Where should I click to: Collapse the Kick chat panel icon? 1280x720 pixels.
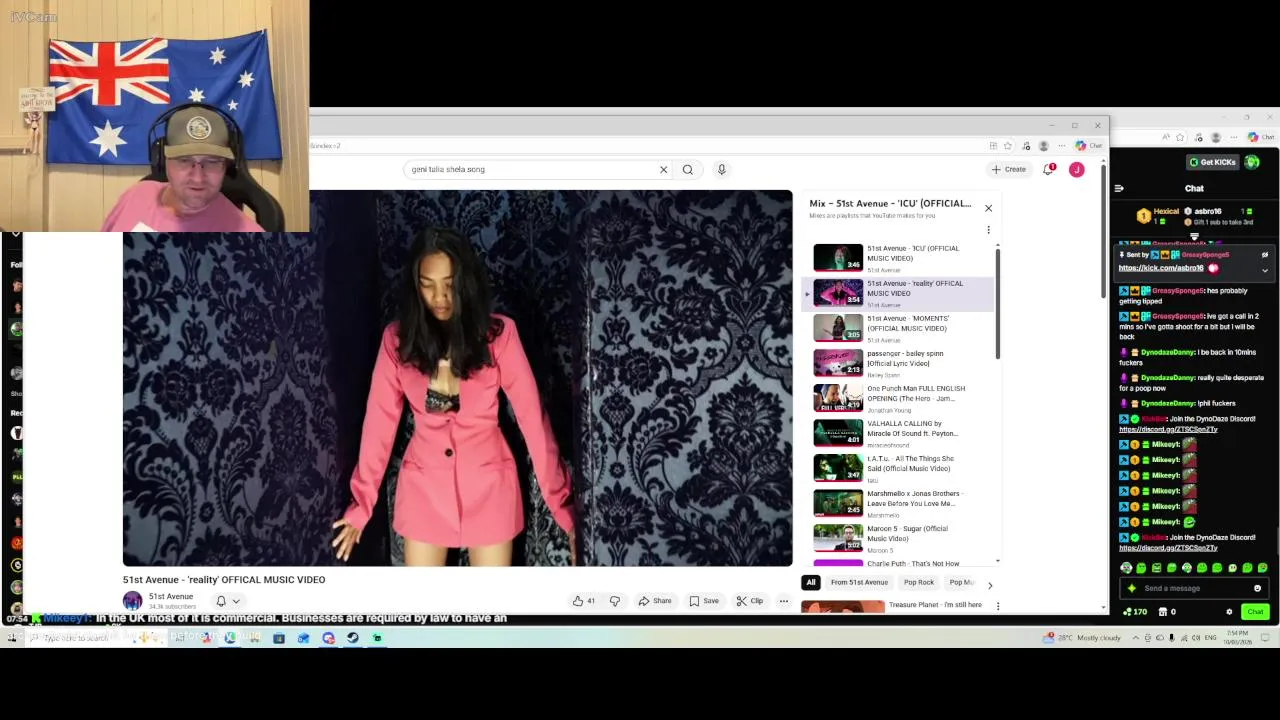(1119, 188)
